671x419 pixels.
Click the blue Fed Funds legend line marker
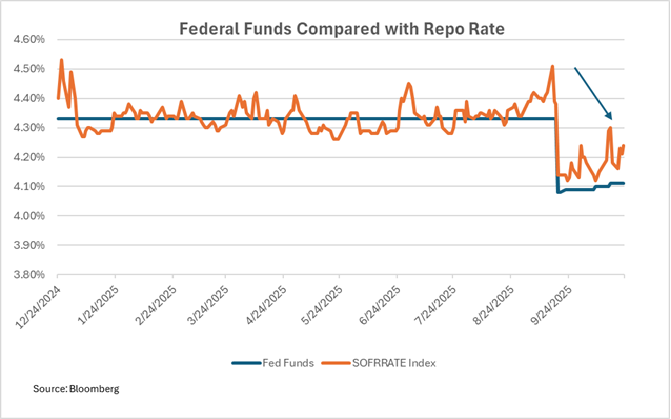246,363
